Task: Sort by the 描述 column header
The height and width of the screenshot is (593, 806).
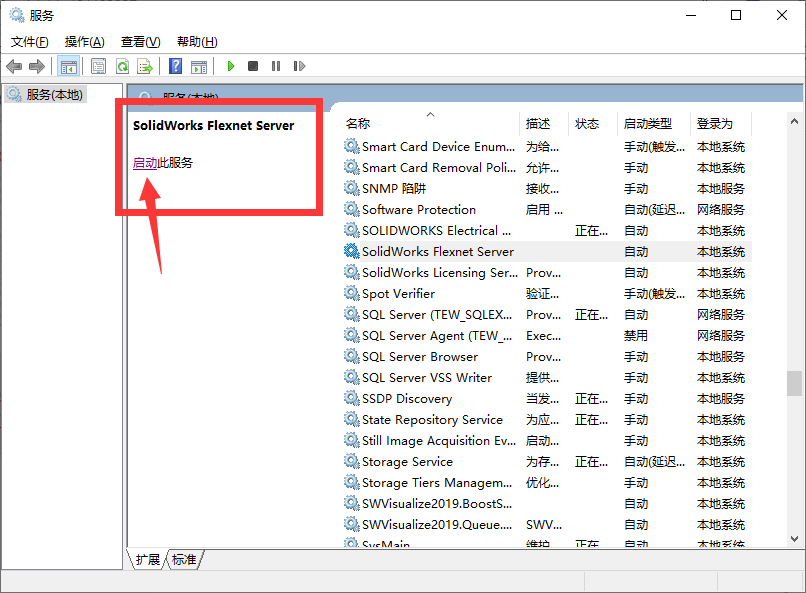Action: tap(544, 123)
